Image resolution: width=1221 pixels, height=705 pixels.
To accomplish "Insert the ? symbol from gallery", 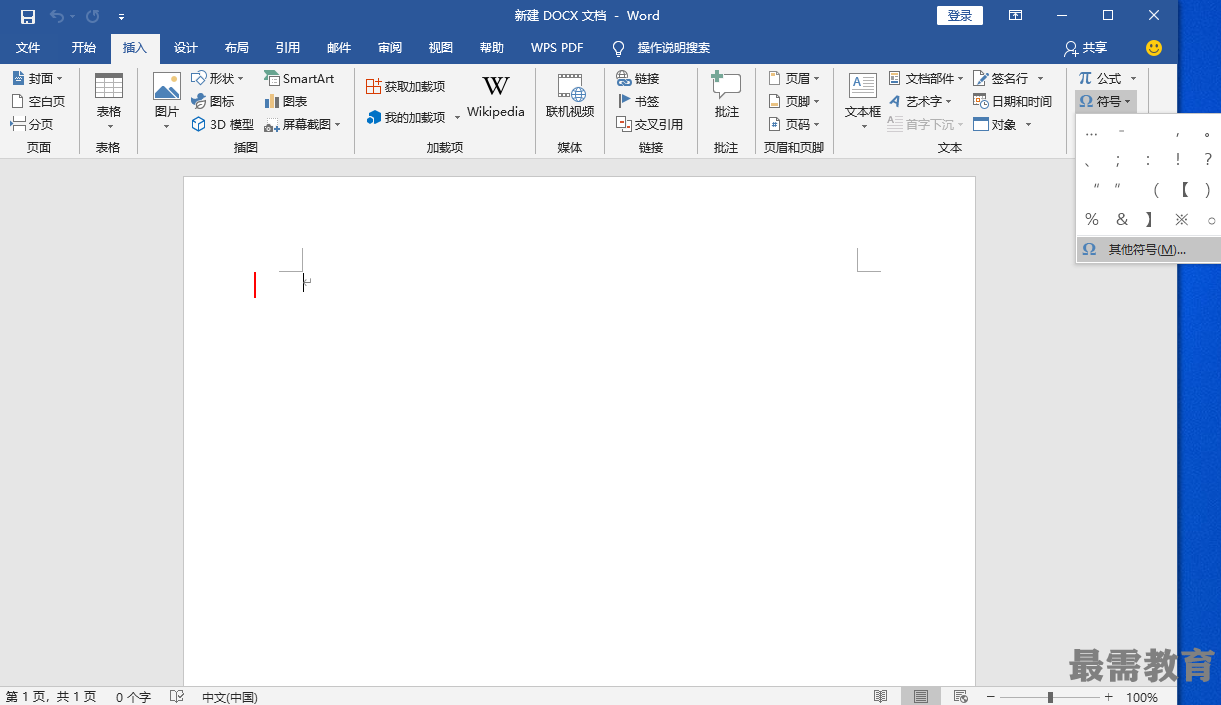I will (1208, 159).
